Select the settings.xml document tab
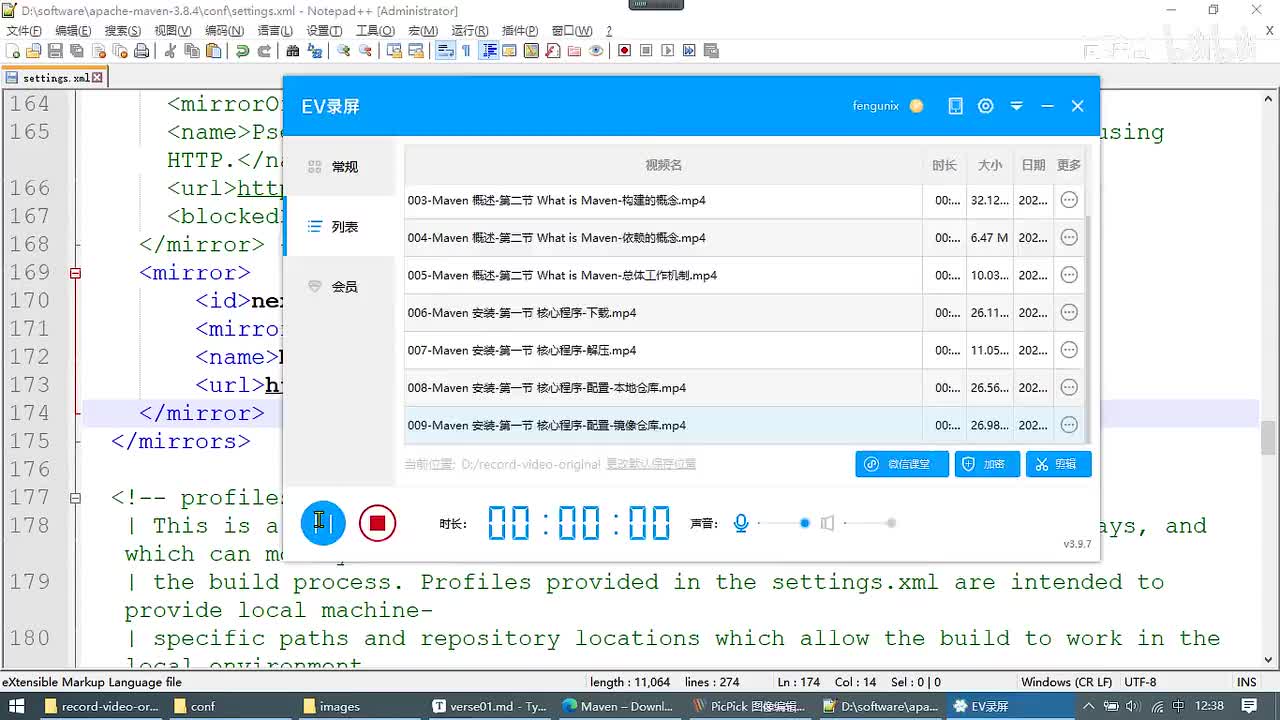 pyautogui.click(x=55, y=77)
